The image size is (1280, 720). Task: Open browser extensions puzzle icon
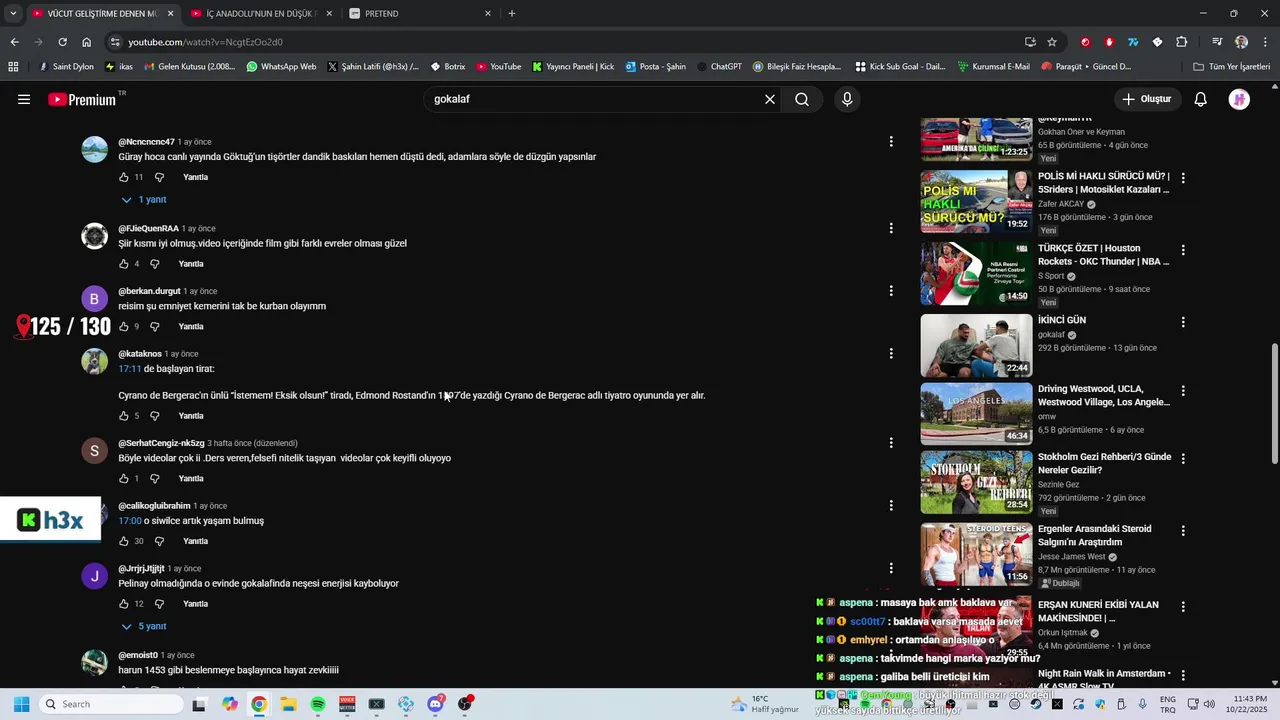(1182, 42)
